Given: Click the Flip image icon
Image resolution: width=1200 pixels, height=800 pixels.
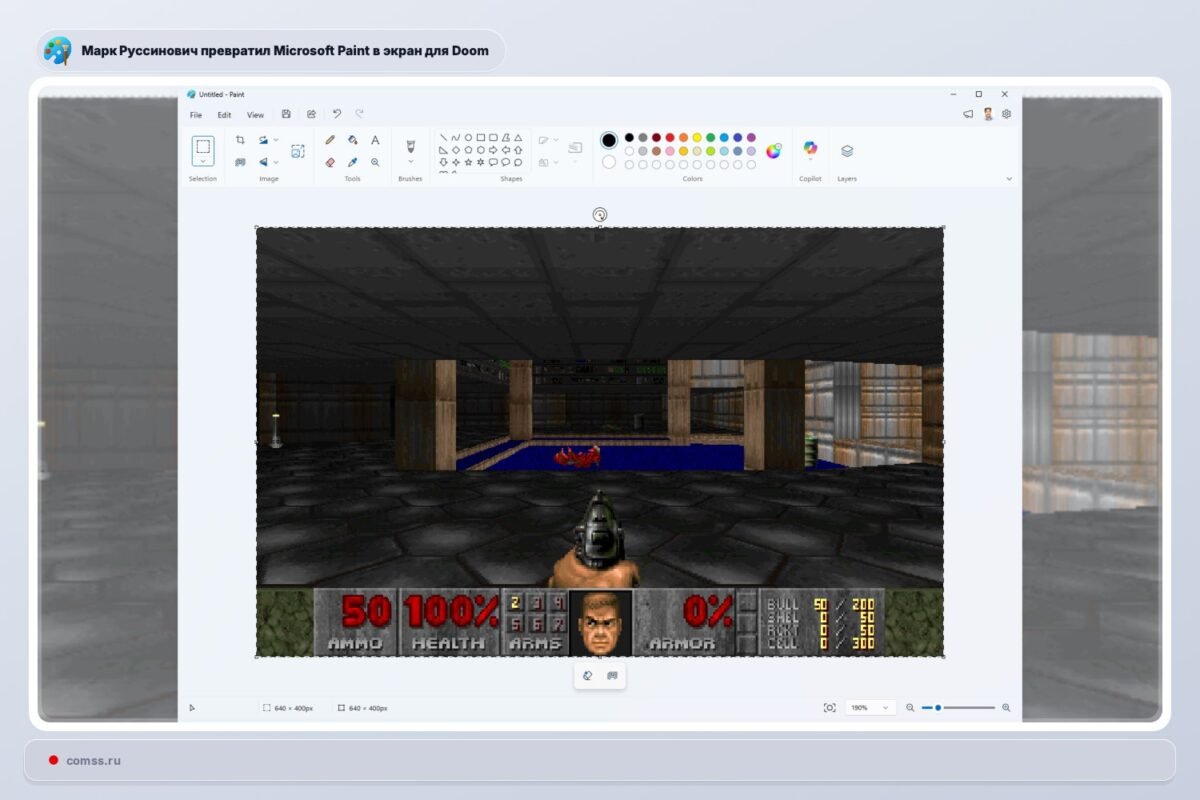Looking at the screenshot, I should [x=263, y=162].
